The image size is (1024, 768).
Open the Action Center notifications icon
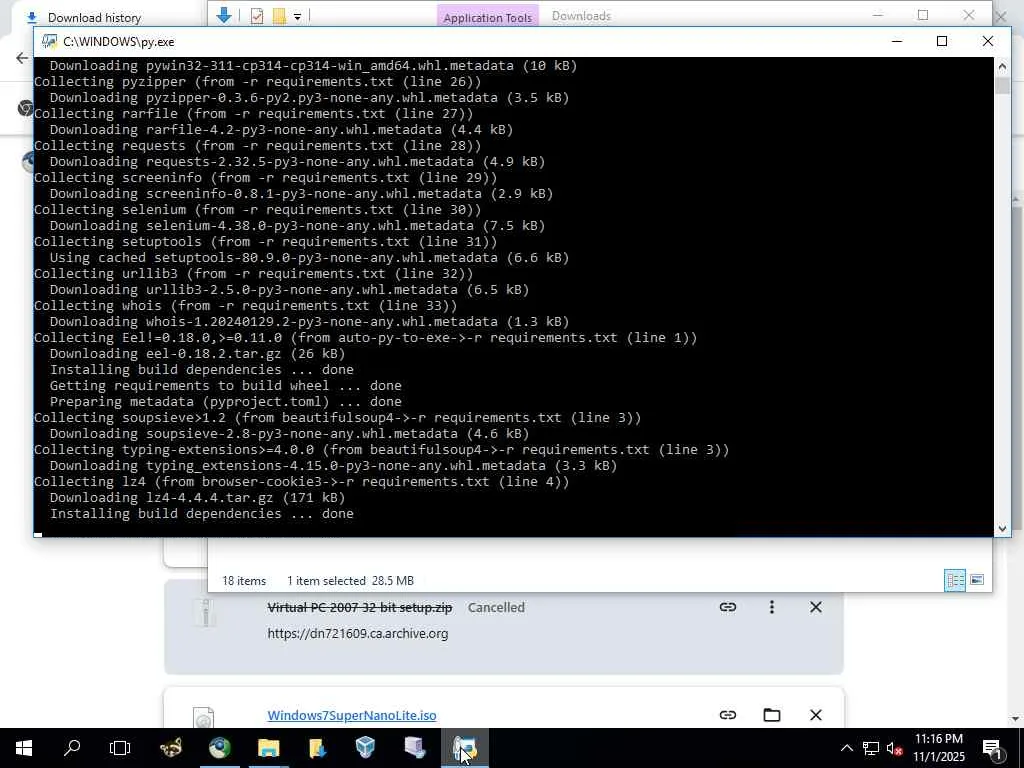(993, 748)
